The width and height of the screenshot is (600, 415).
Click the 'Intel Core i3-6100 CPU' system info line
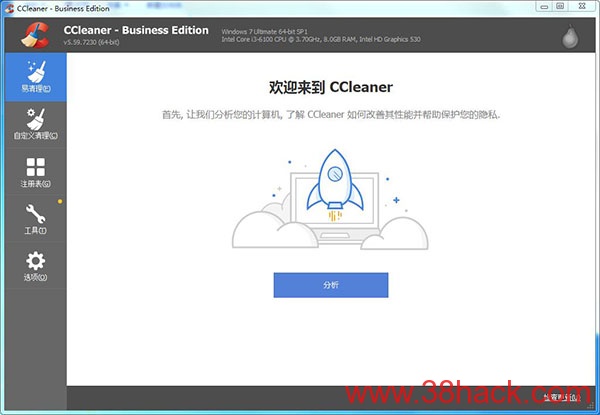pyautogui.click(x=321, y=39)
